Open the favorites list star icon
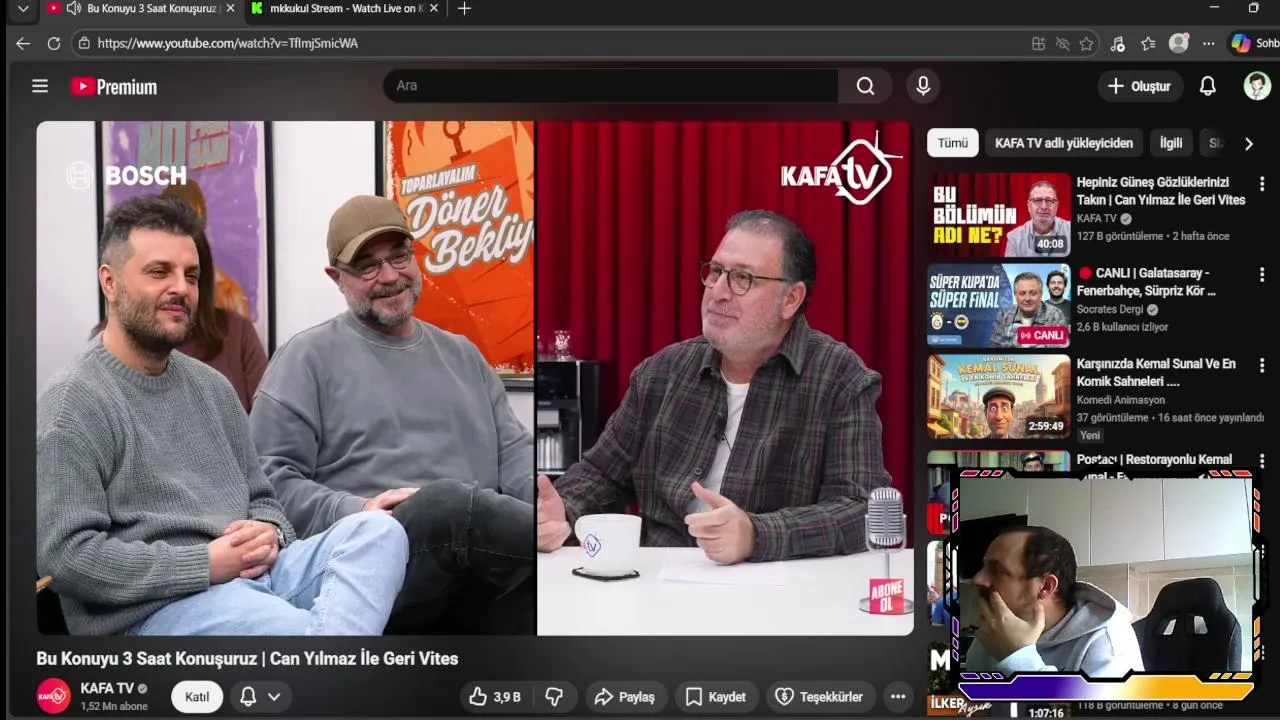Viewport: 1280px width, 720px height. (x=1148, y=43)
